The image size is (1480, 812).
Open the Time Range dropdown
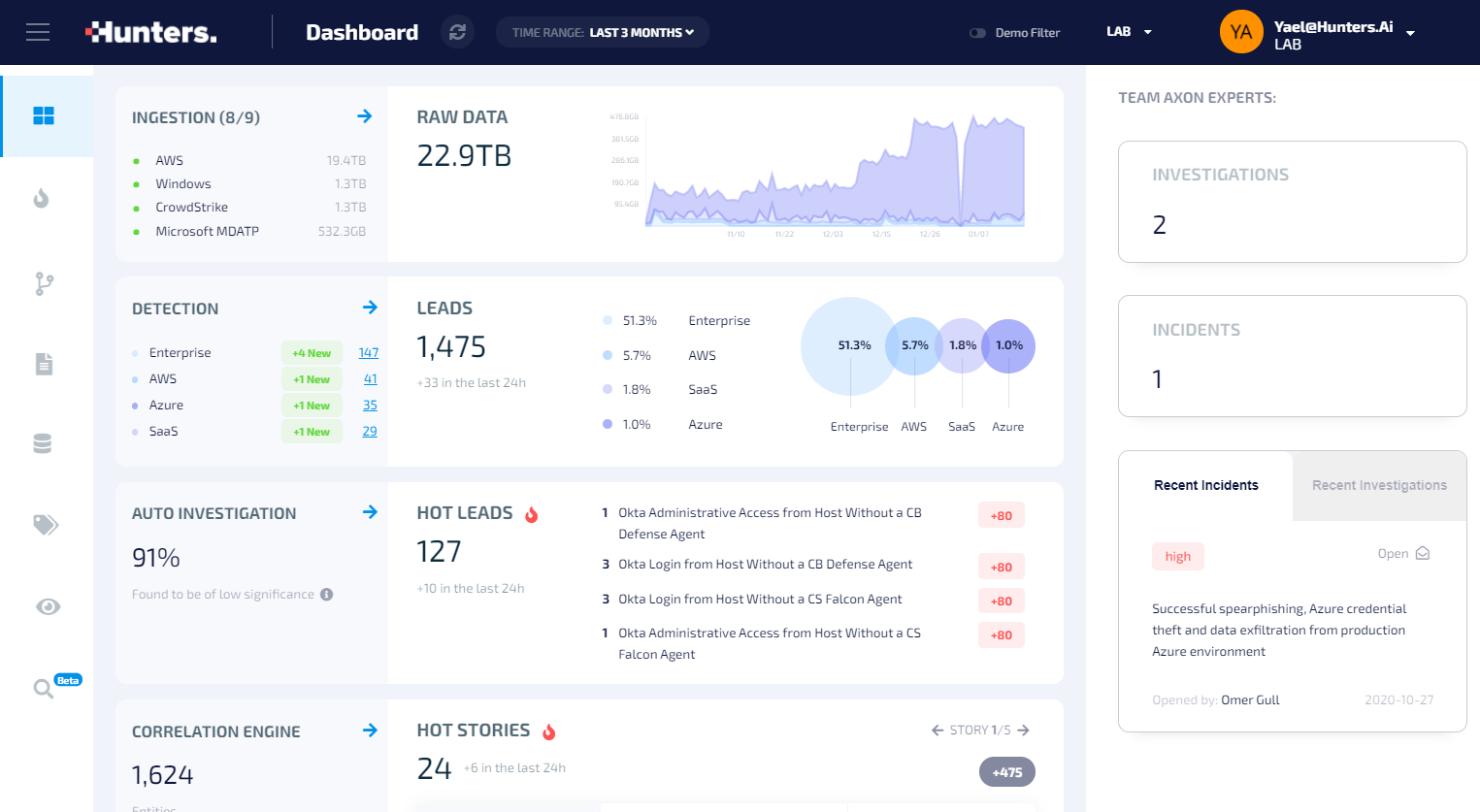click(603, 32)
